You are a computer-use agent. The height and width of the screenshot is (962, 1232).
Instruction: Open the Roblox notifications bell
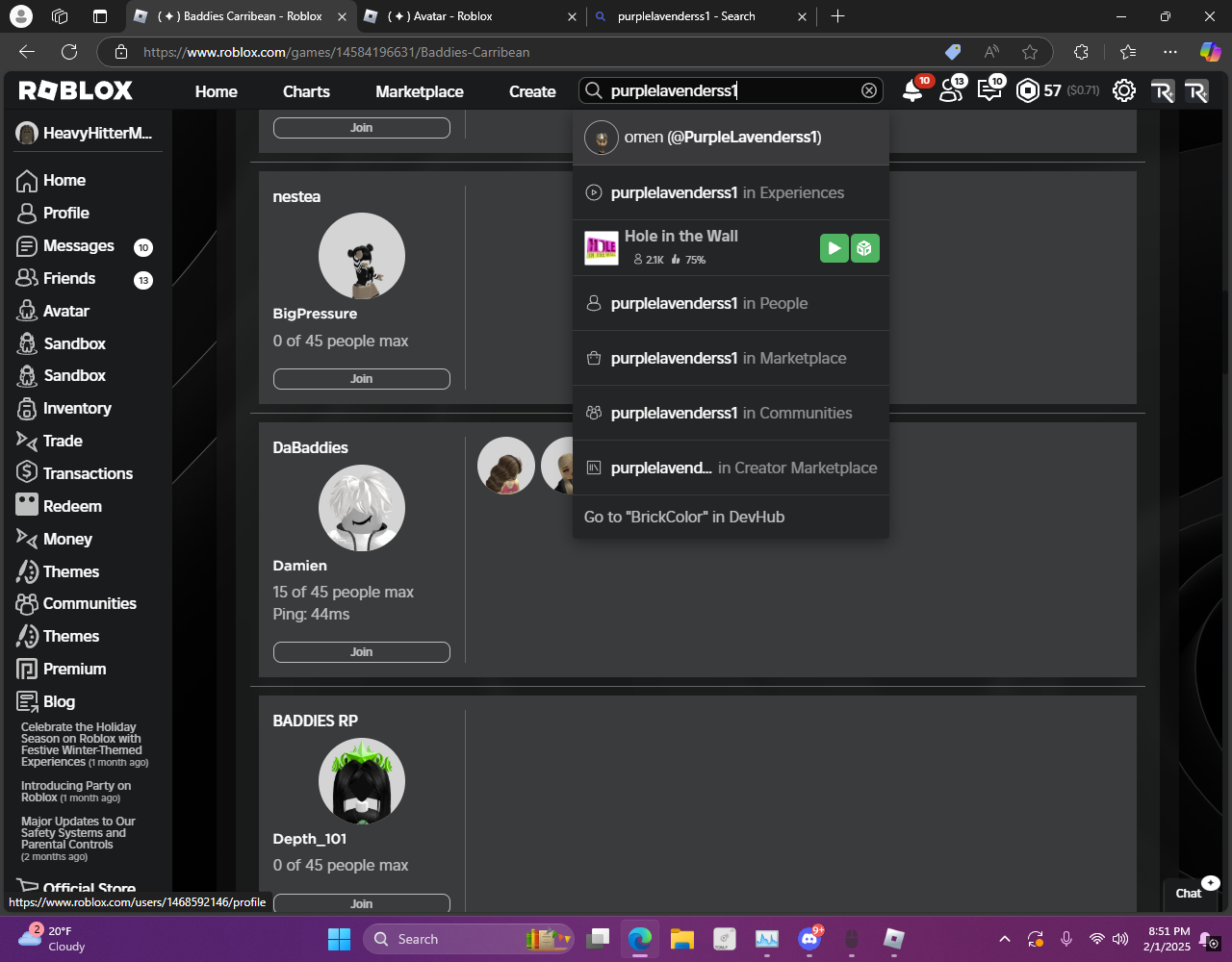[x=911, y=91]
